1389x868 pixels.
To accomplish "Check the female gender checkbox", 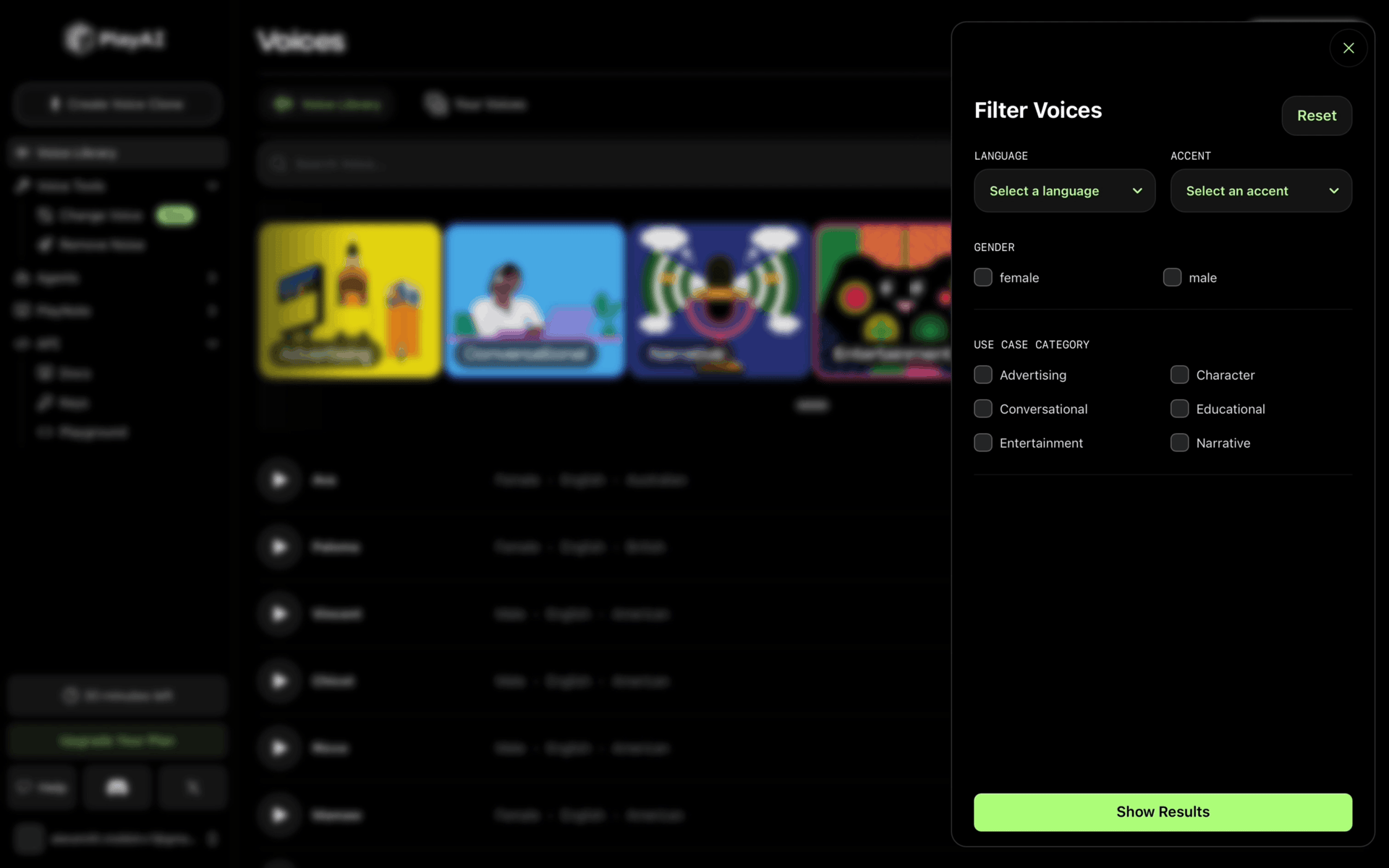I will pos(983,278).
